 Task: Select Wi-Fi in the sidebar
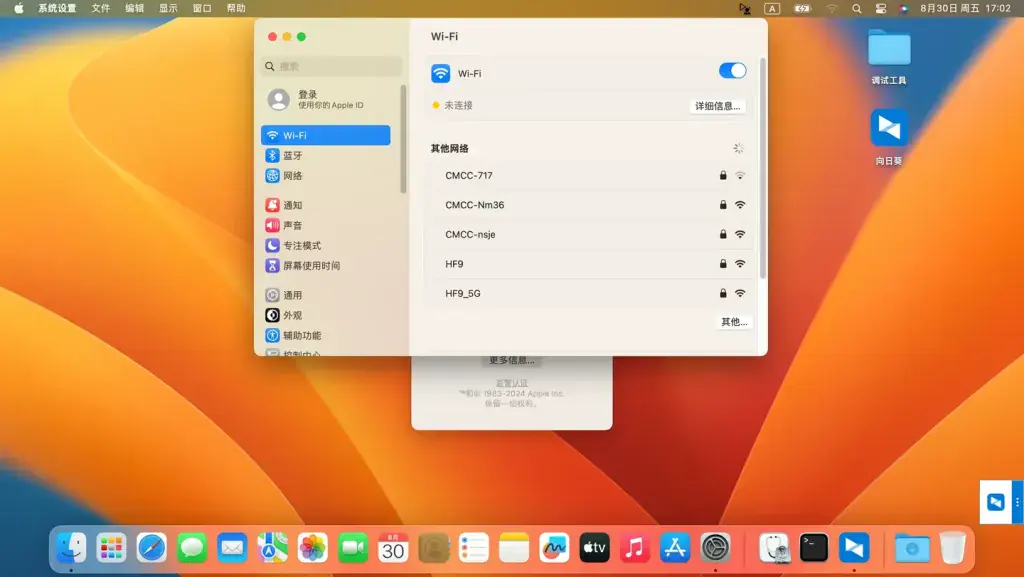(x=326, y=135)
